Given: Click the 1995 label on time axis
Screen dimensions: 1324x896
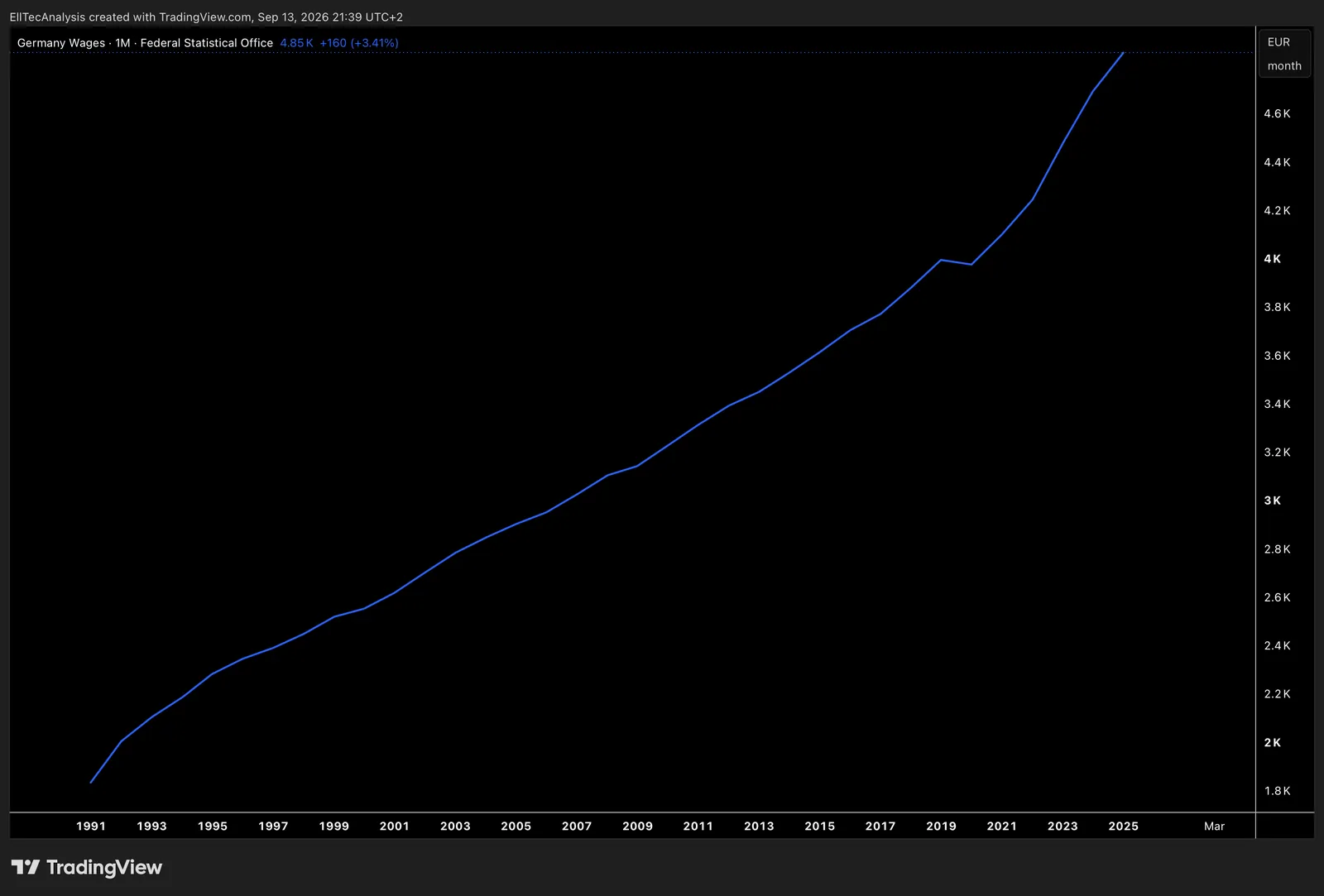Looking at the screenshot, I should 213,826.
